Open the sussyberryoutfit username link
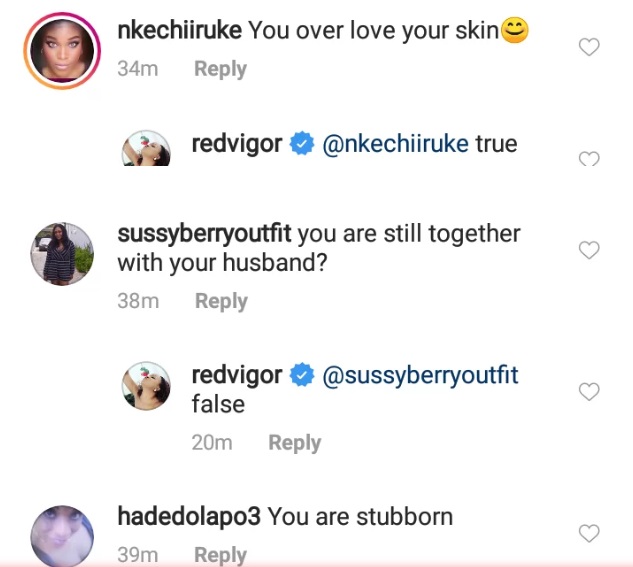The width and height of the screenshot is (633, 567). click(x=204, y=234)
